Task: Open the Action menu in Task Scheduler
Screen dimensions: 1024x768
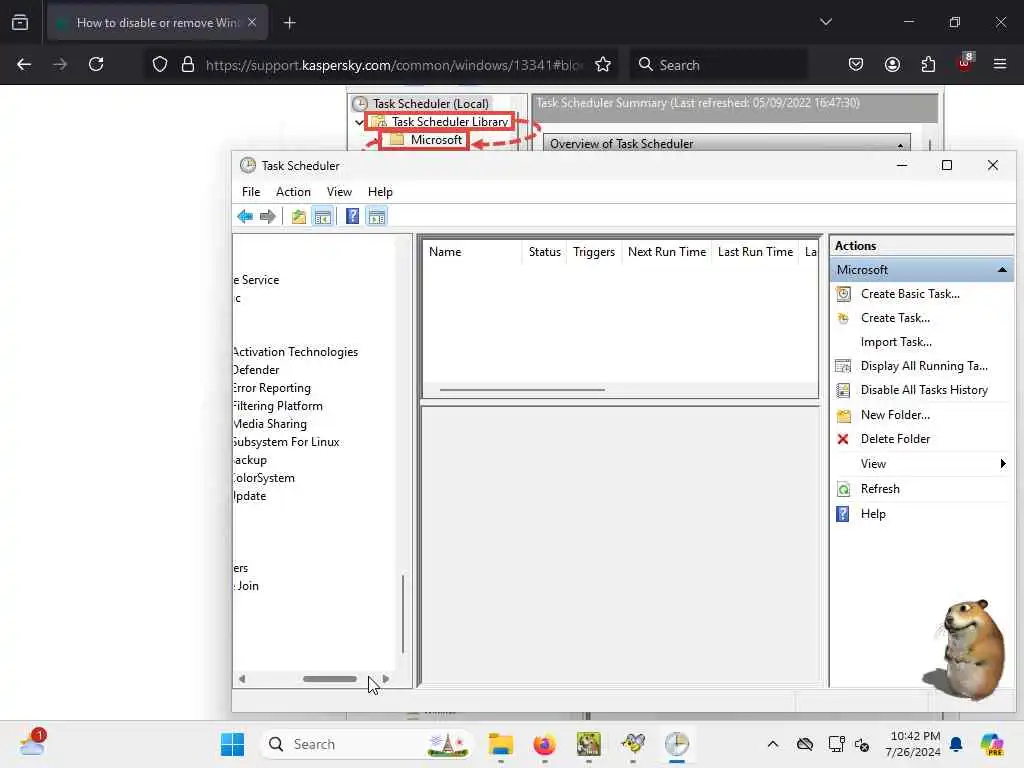Action: pos(293,191)
